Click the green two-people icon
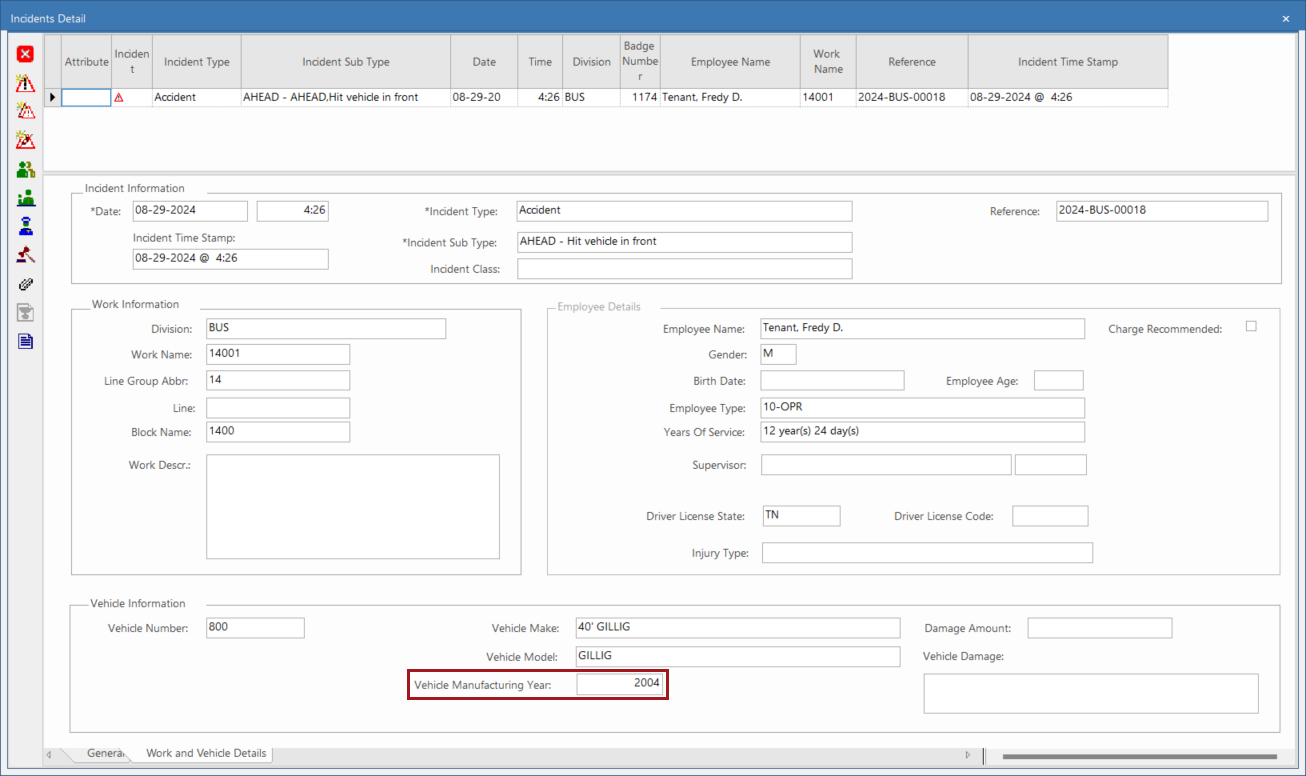The image size is (1306, 776). tap(25, 169)
